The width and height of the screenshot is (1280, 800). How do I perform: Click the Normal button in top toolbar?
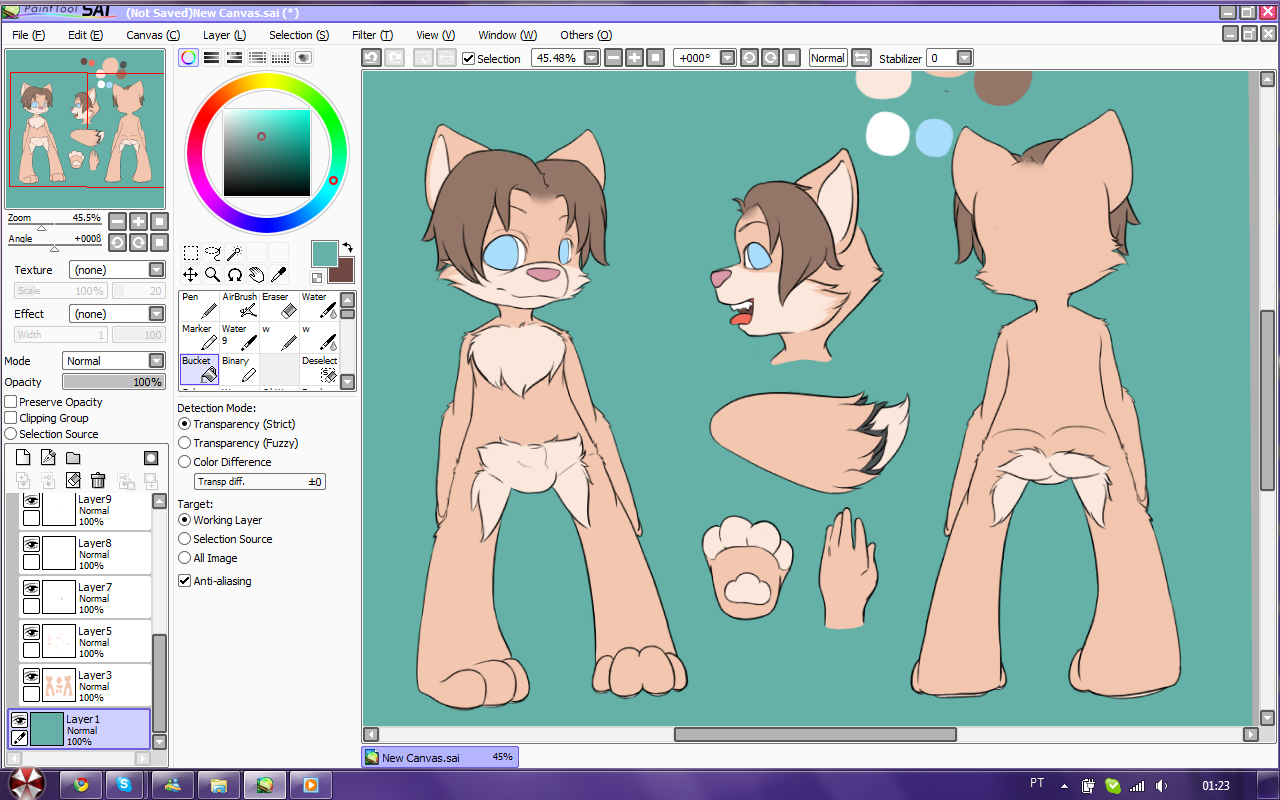click(x=828, y=58)
